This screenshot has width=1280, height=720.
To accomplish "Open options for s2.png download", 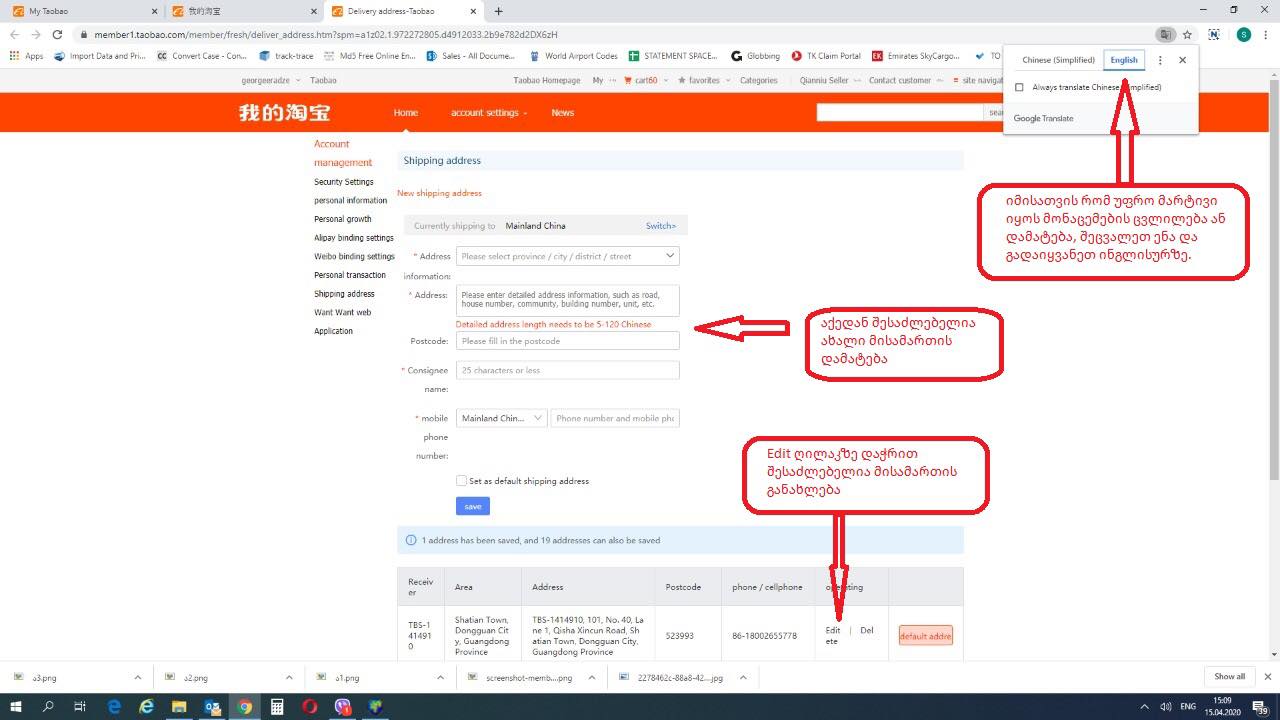I will [290, 677].
